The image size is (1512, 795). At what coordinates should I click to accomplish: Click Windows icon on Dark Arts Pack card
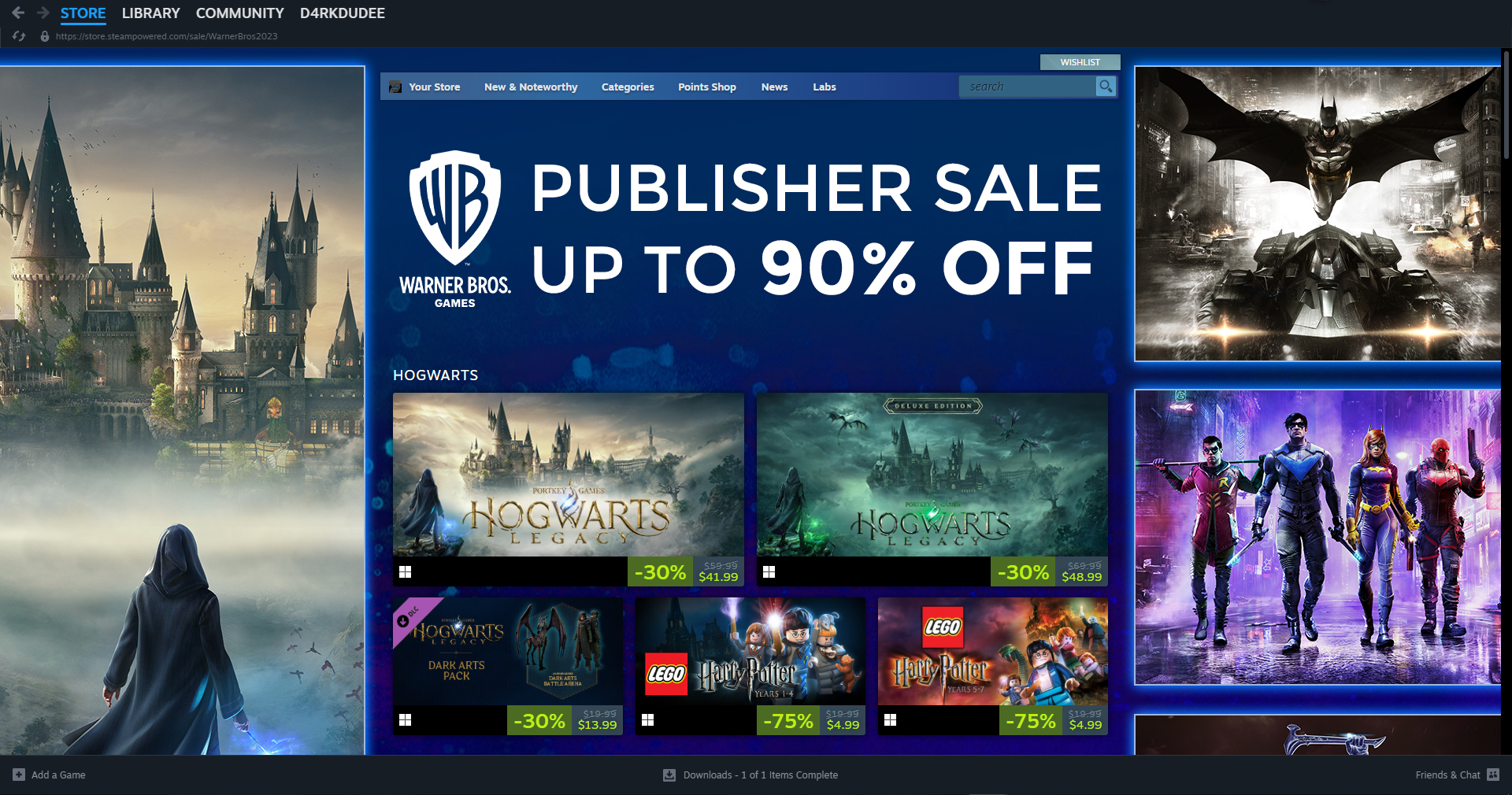point(405,720)
